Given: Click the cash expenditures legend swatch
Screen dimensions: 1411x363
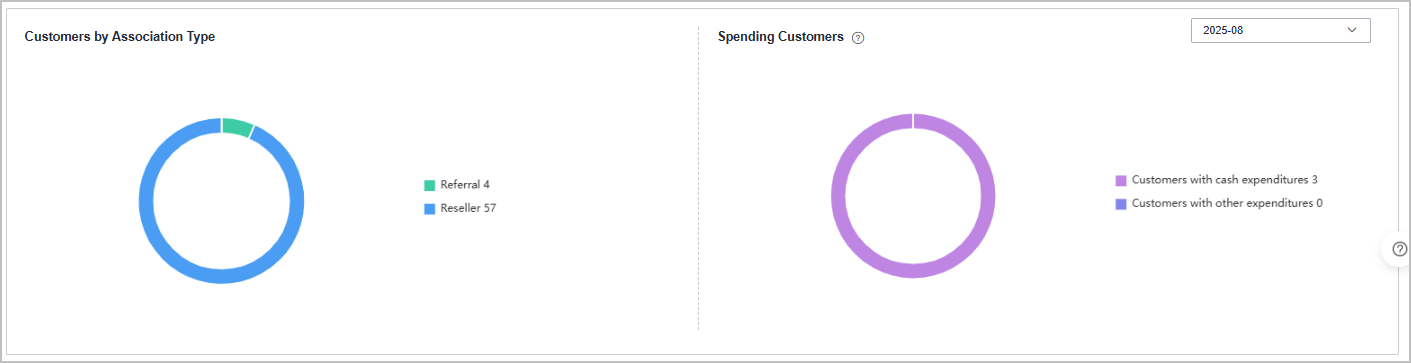Looking at the screenshot, I should tap(1121, 181).
